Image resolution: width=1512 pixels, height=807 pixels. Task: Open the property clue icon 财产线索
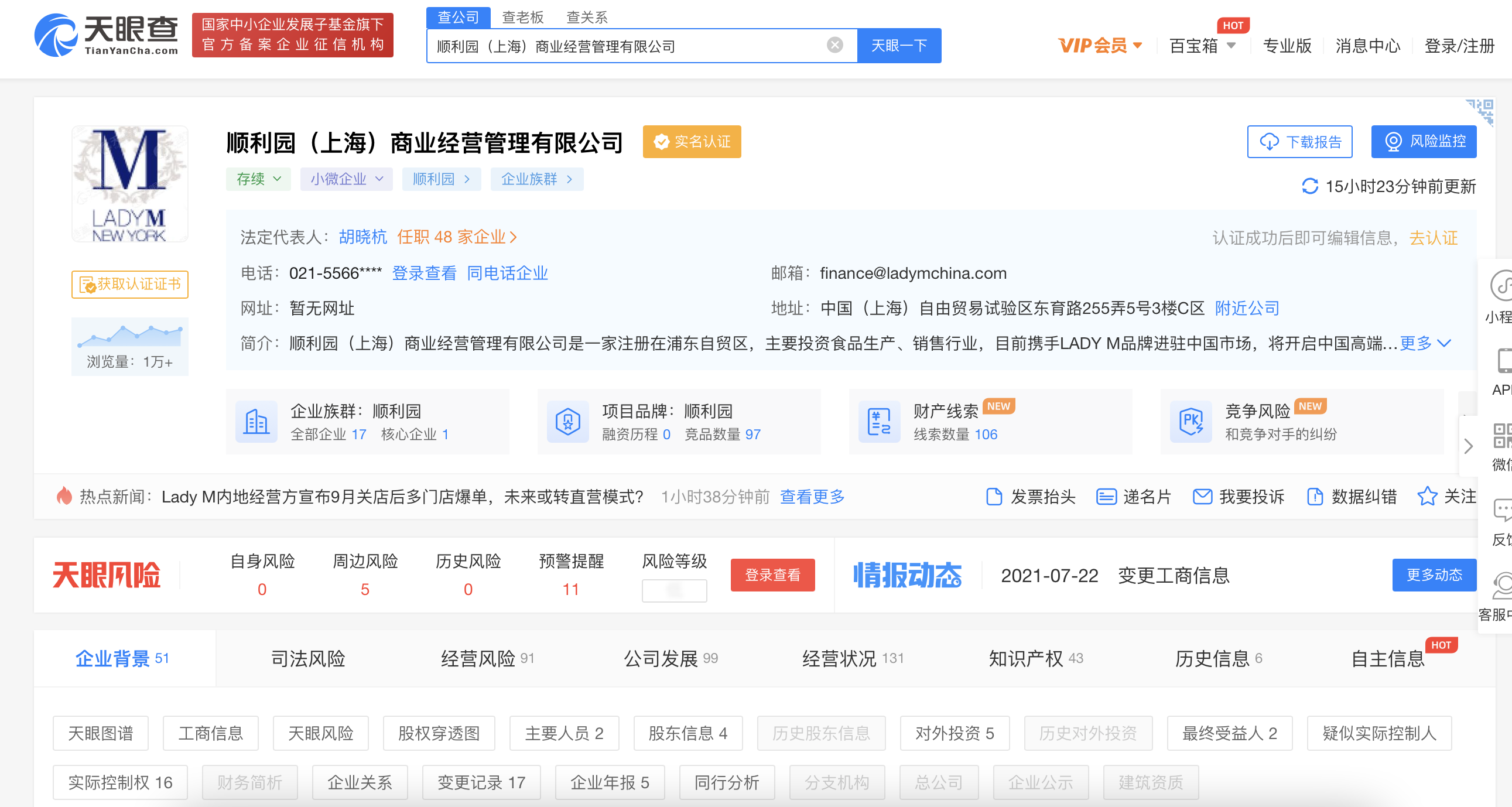[x=878, y=422]
